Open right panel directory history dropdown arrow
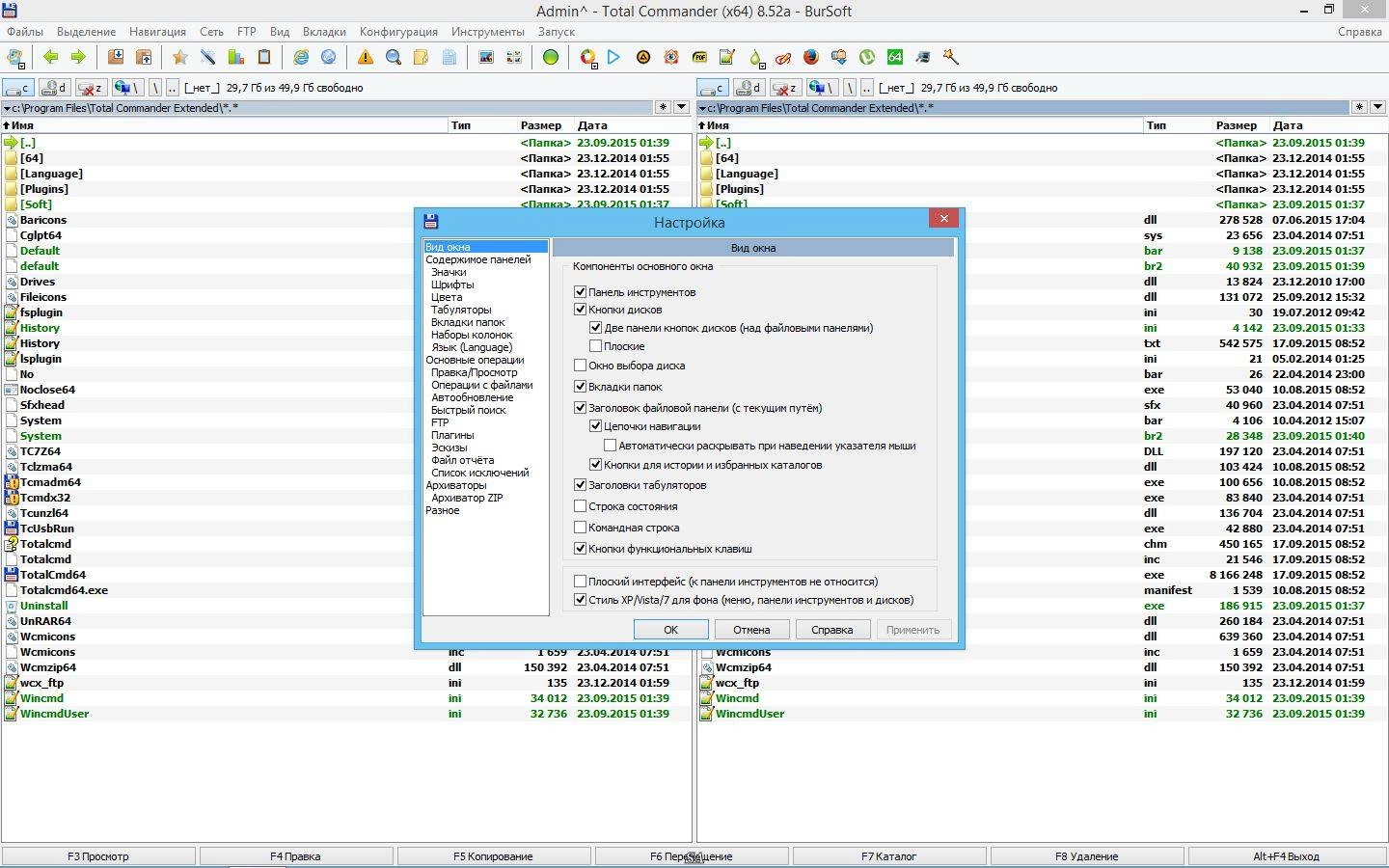Image resolution: width=1389 pixels, height=868 pixels. pyautogui.click(x=1377, y=107)
